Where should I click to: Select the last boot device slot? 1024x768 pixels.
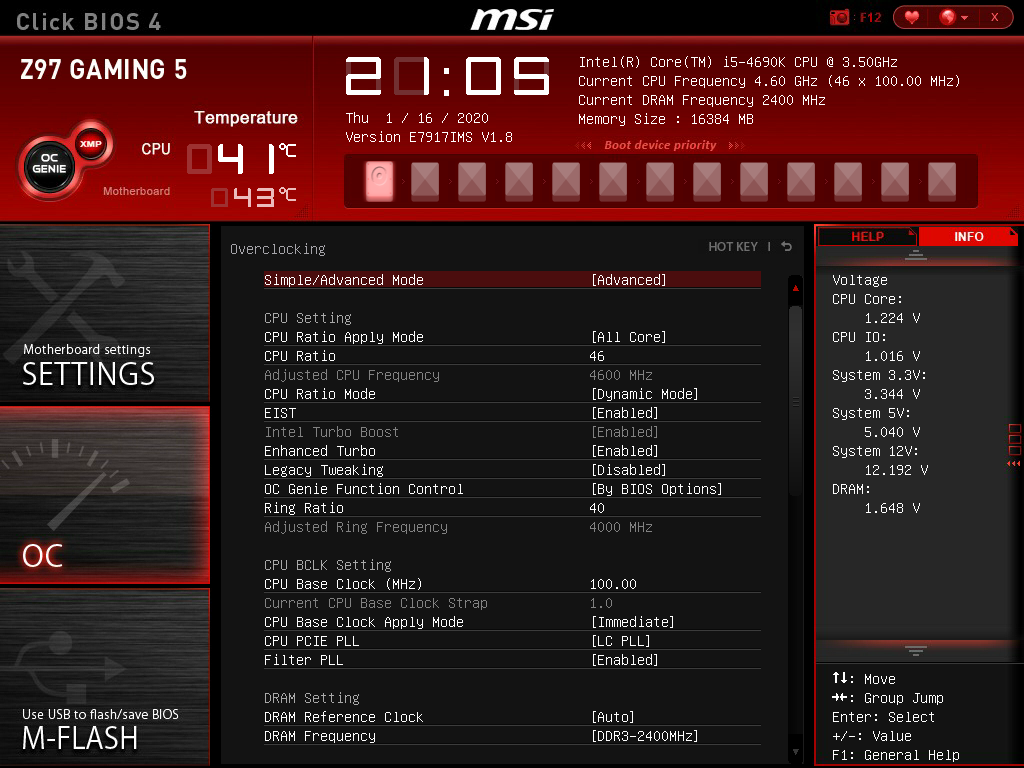[x=942, y=180]
